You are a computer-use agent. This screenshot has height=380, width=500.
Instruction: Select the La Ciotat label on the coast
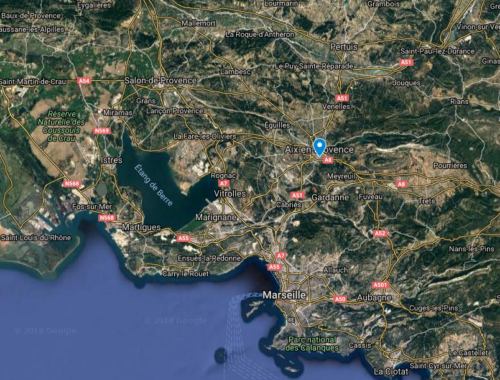(391, 372)
